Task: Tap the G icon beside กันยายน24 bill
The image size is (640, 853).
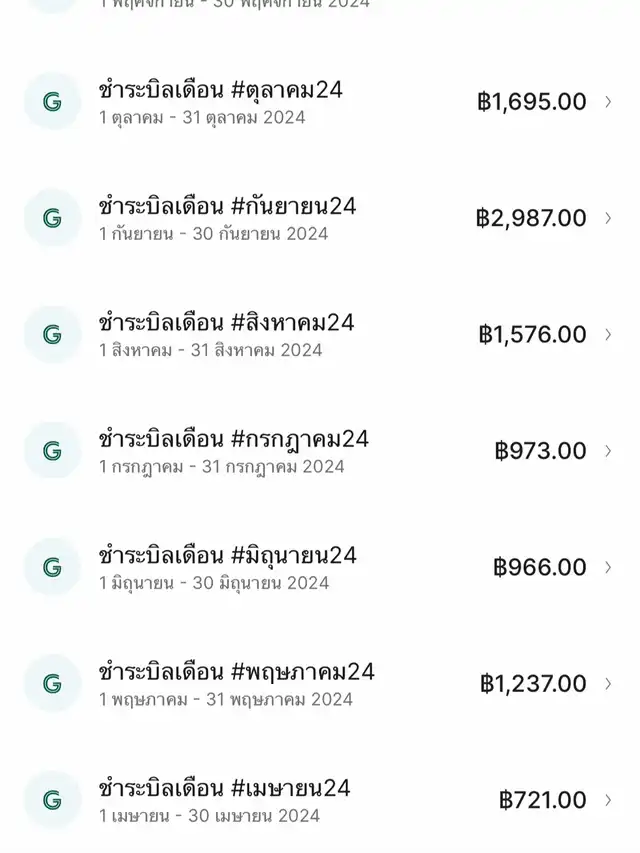Action: 52,217
